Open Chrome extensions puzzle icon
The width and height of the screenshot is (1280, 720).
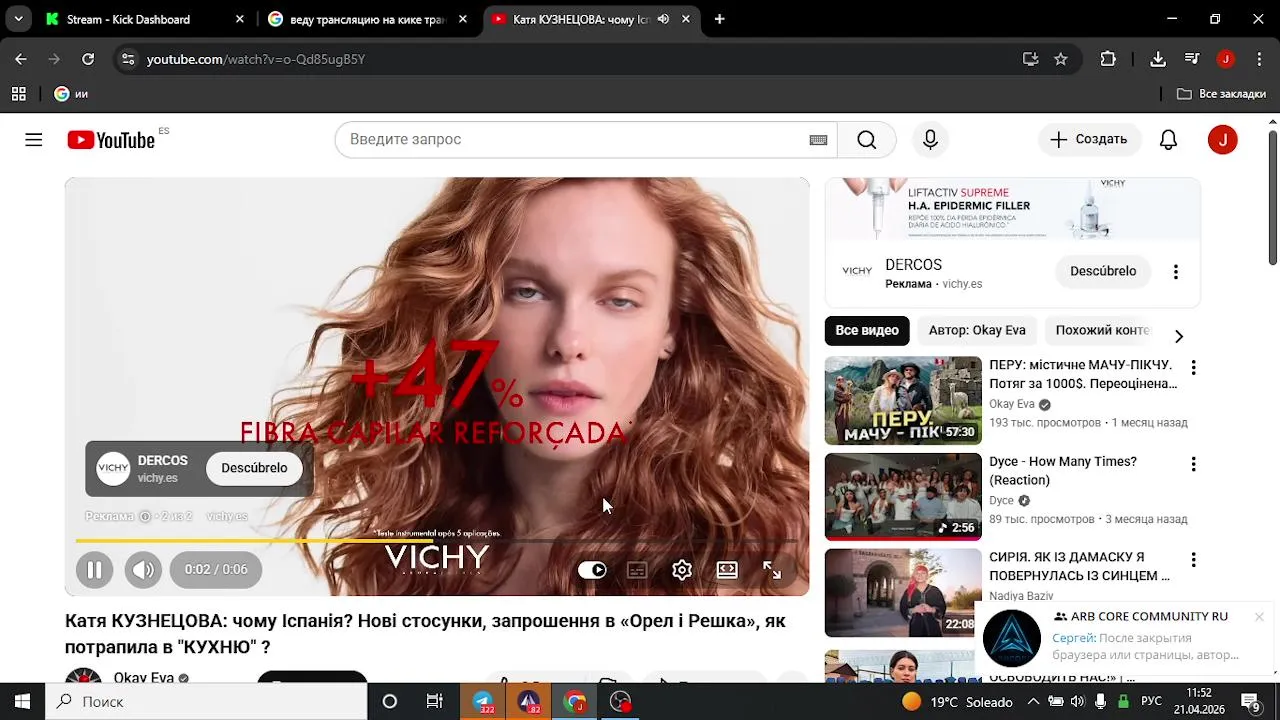click(x=1108, y=59)
